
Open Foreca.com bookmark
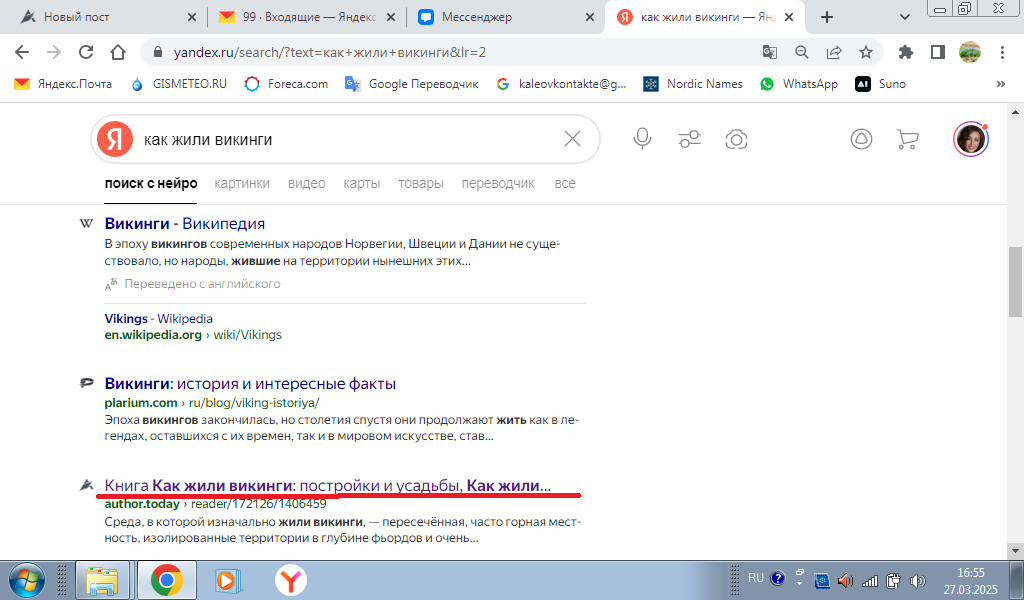[286, 84]
